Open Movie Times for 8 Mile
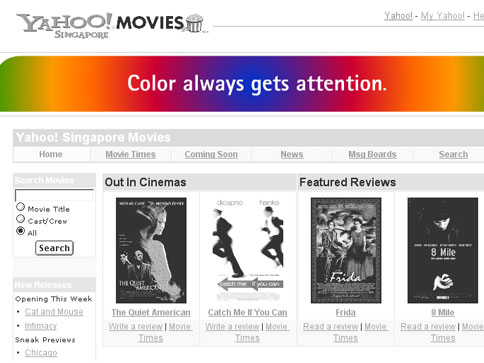The image size is (484, 363). click(x=443, y=338)
